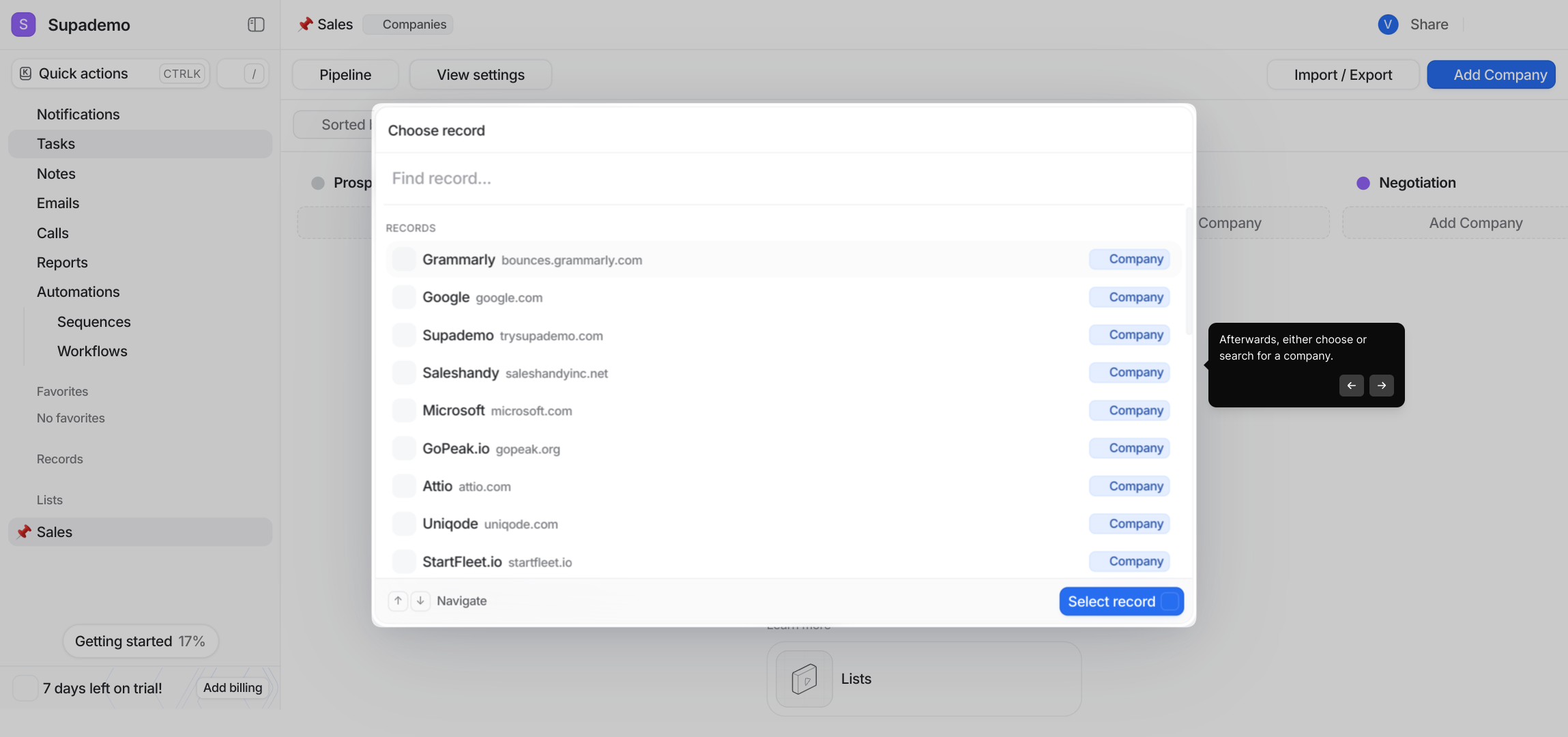Open the Import / Export menu
The height and width of the screenshot is (737, 1568).
pyautogui.click(x=1342, y=74)
